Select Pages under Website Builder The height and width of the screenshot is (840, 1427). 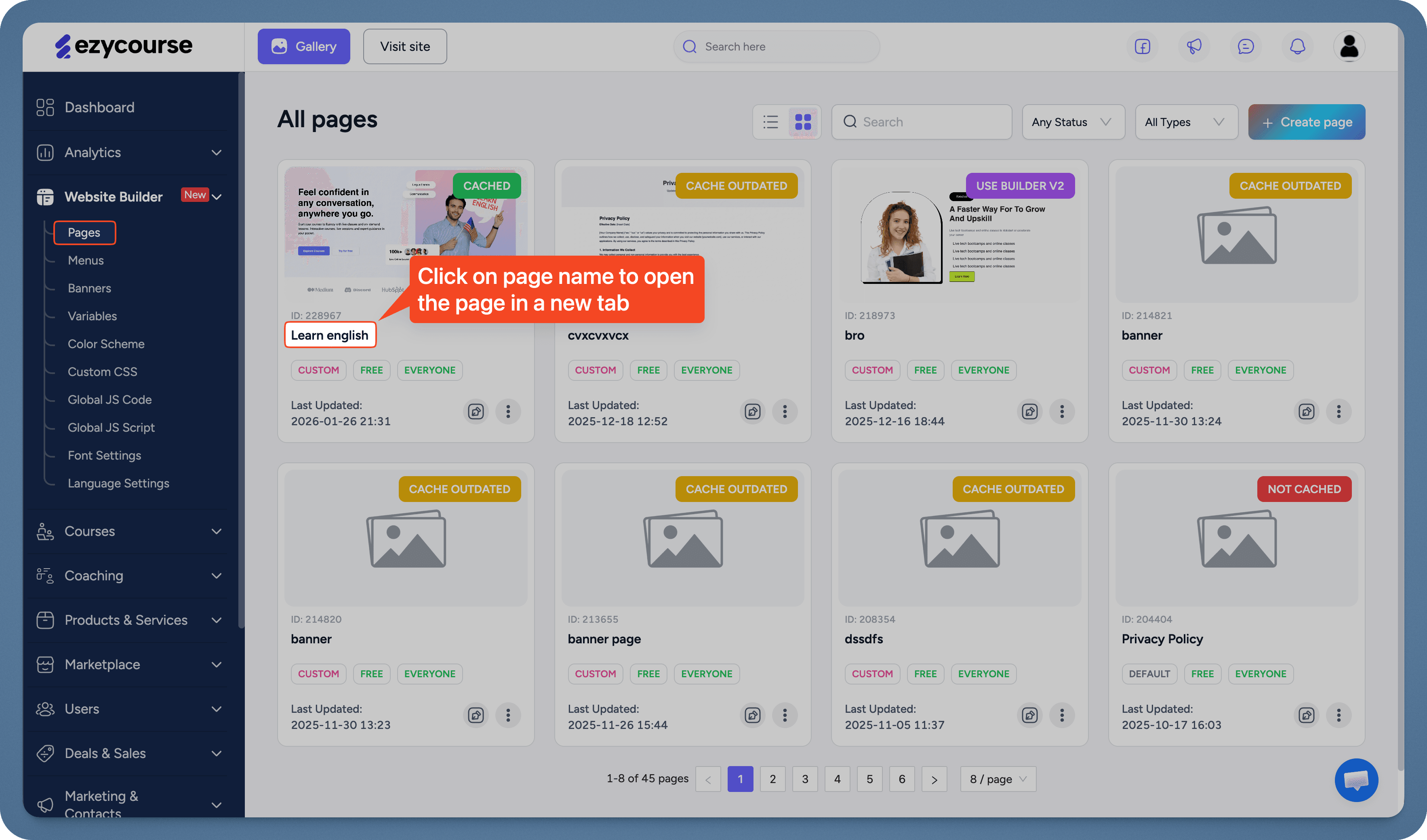tap(84, 232)
